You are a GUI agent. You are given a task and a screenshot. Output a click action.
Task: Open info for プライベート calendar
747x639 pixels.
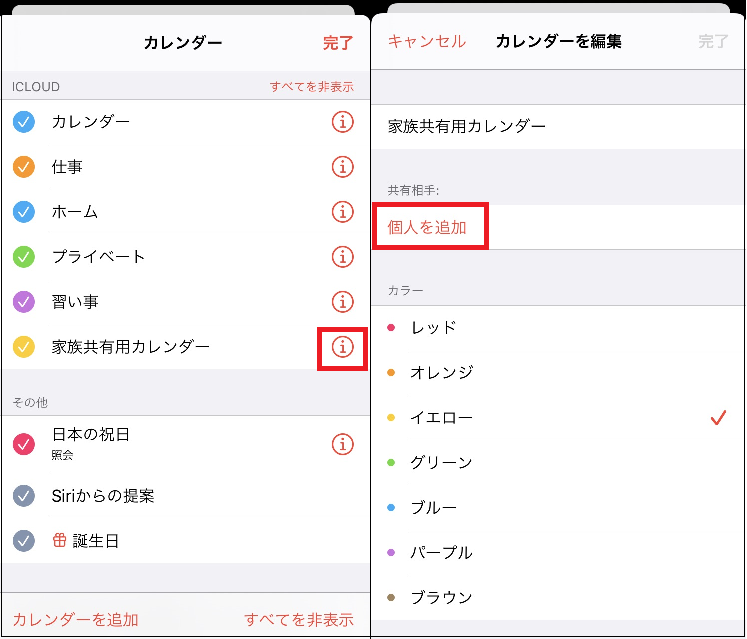pos(342,257)
